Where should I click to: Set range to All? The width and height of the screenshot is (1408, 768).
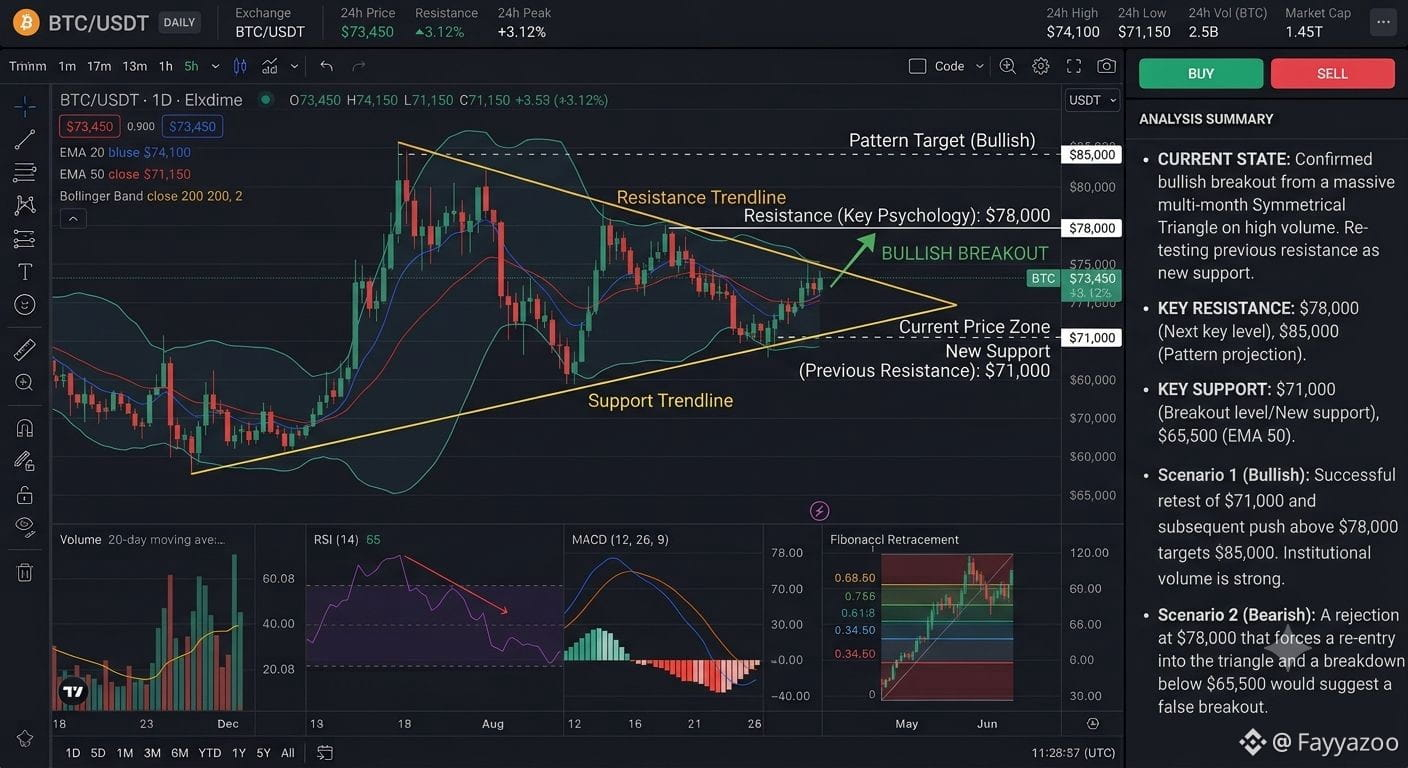point(288,752)
